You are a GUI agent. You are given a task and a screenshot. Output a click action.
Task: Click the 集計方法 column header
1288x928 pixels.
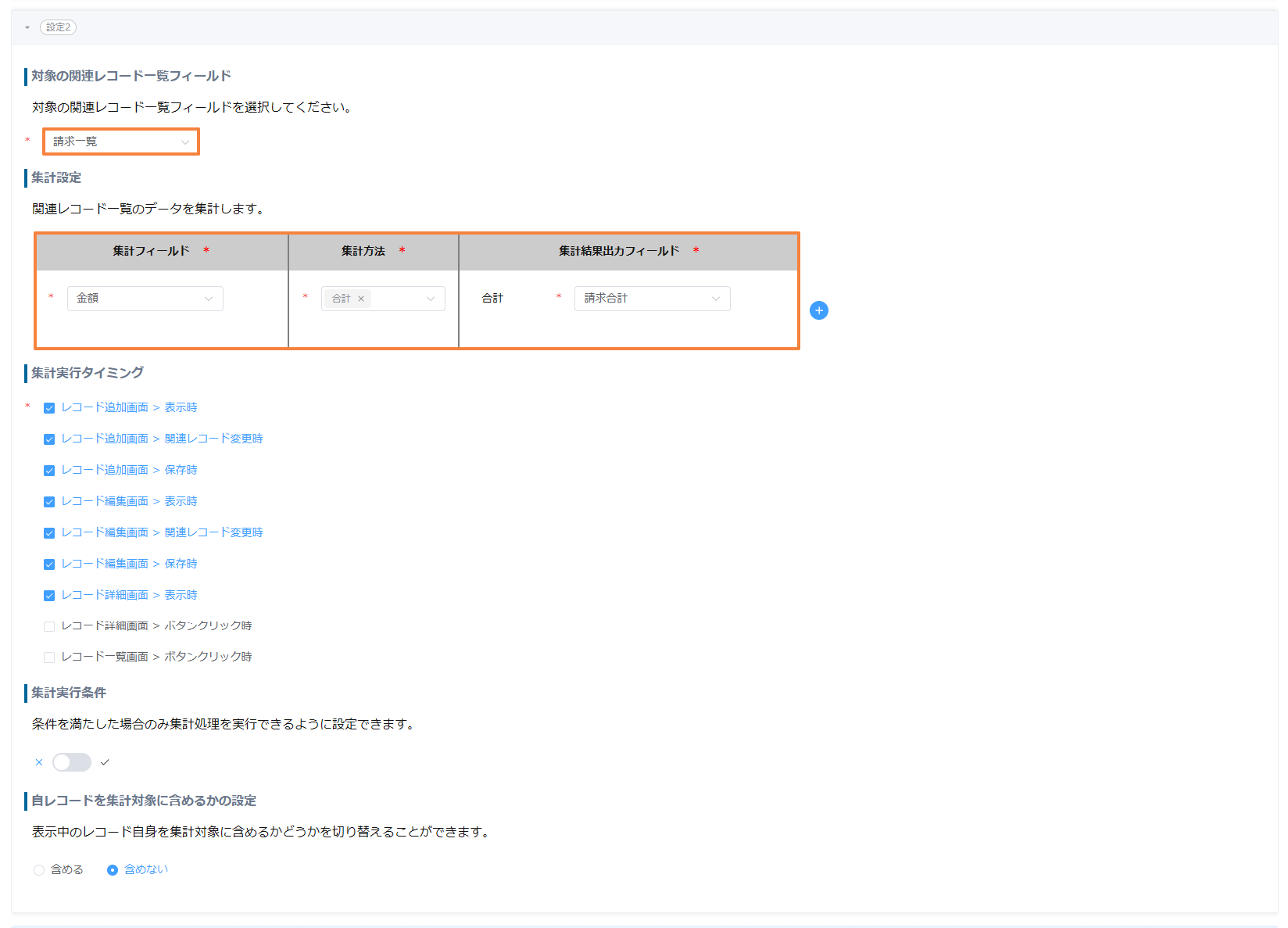coord(374,251)
